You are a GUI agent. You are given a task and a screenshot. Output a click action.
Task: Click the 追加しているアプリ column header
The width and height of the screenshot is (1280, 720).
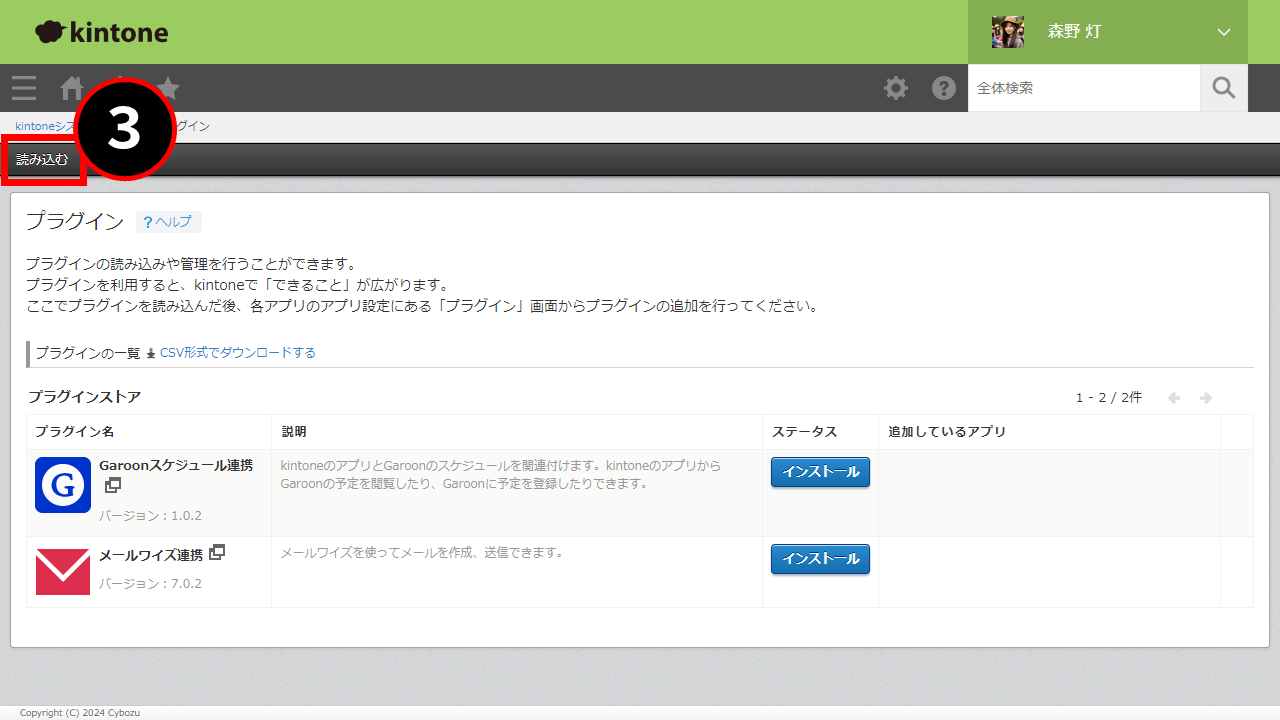[947, 432]
